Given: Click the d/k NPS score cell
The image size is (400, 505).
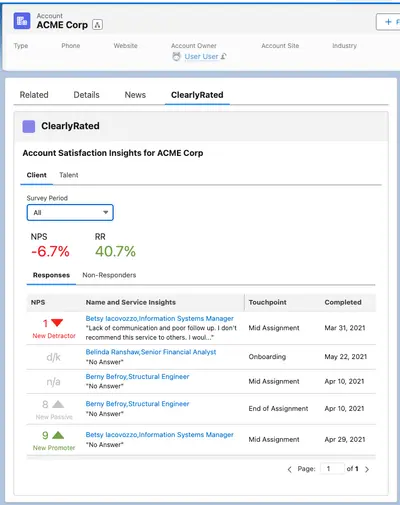Looking at the screenshot, I should [x=53, y=357].
